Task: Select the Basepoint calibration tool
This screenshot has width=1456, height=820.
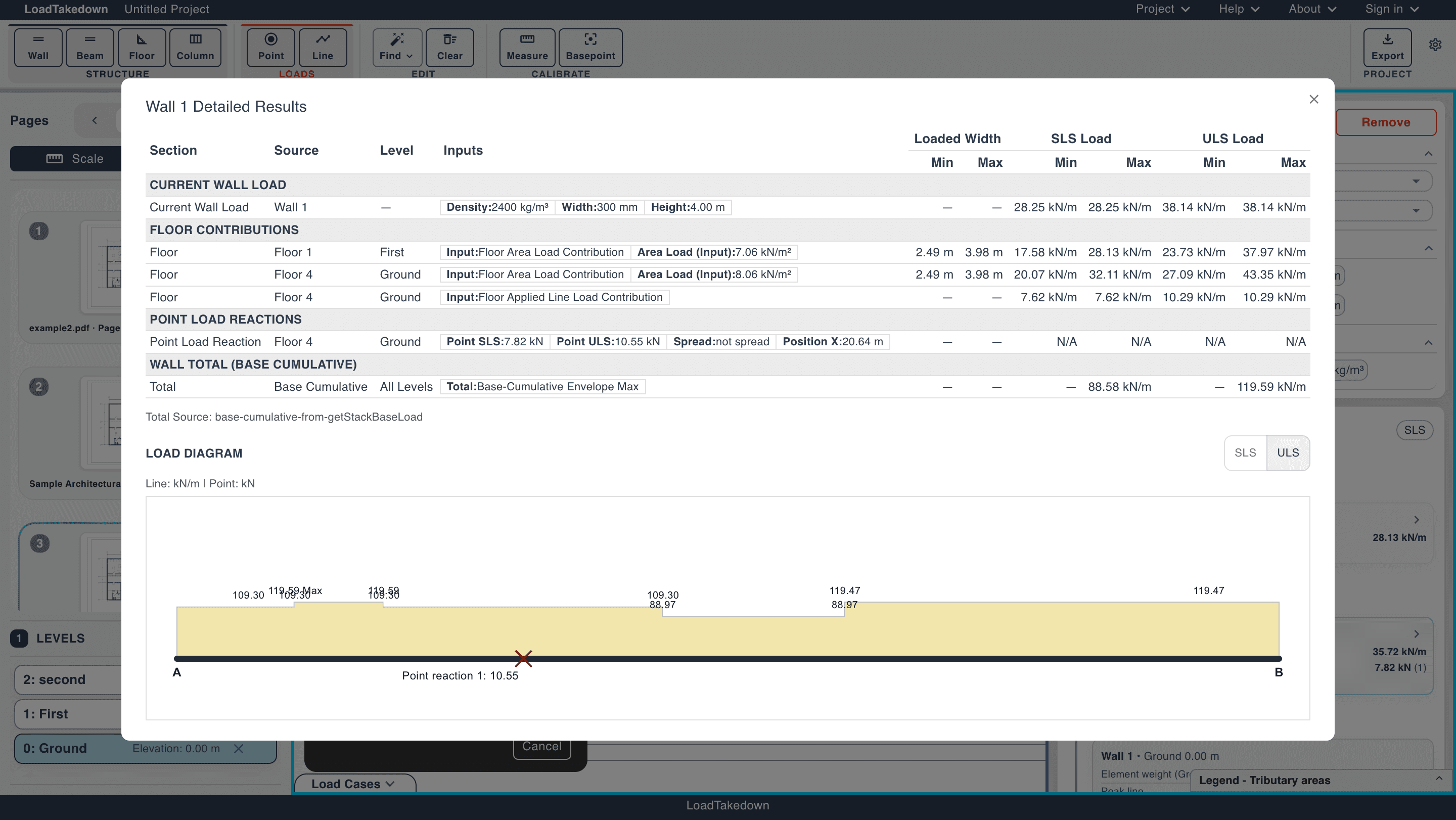Action: (x=590, y=48)
